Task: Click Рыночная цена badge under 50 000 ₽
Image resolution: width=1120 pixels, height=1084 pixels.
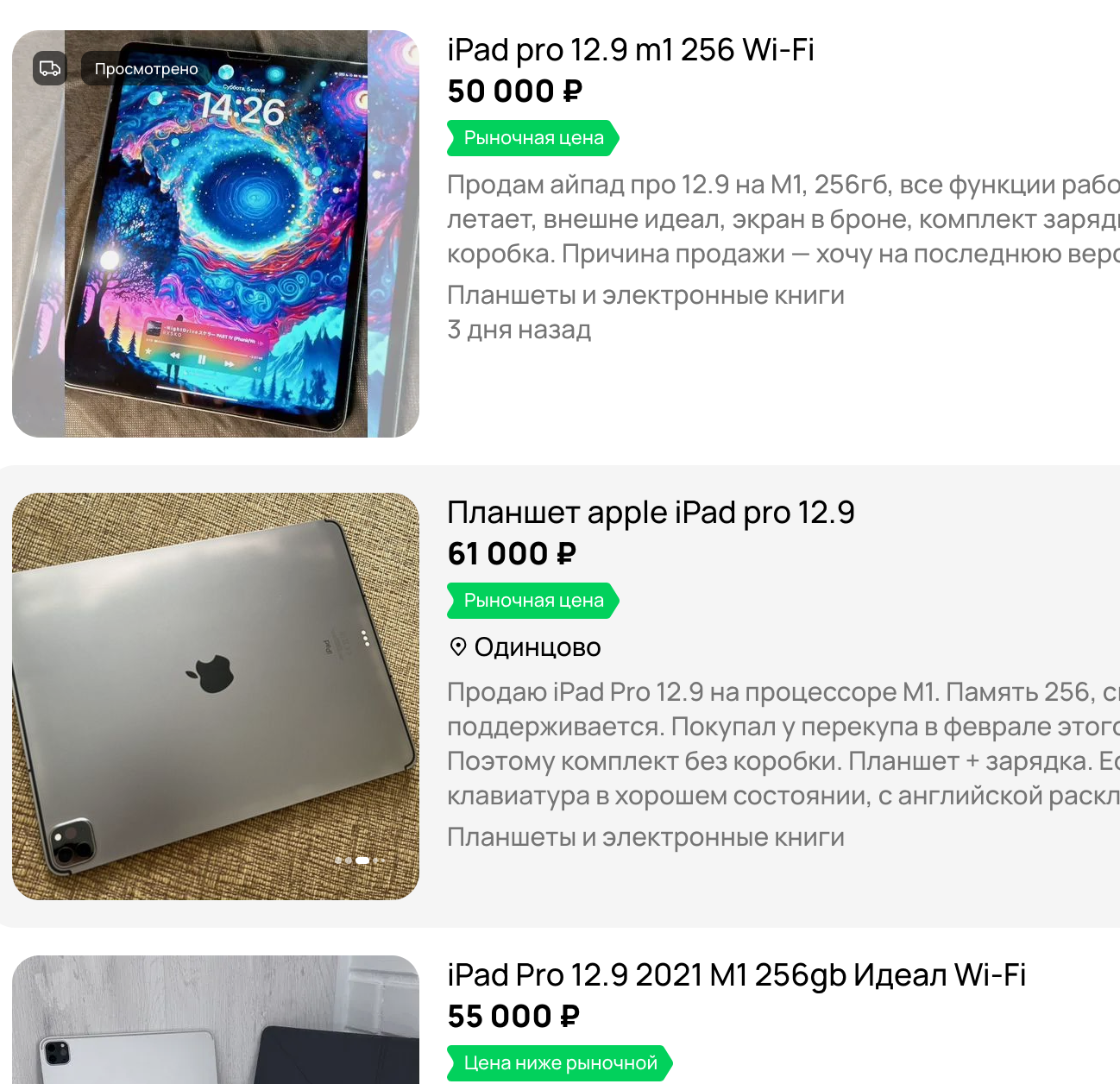Action: [533, 138]
